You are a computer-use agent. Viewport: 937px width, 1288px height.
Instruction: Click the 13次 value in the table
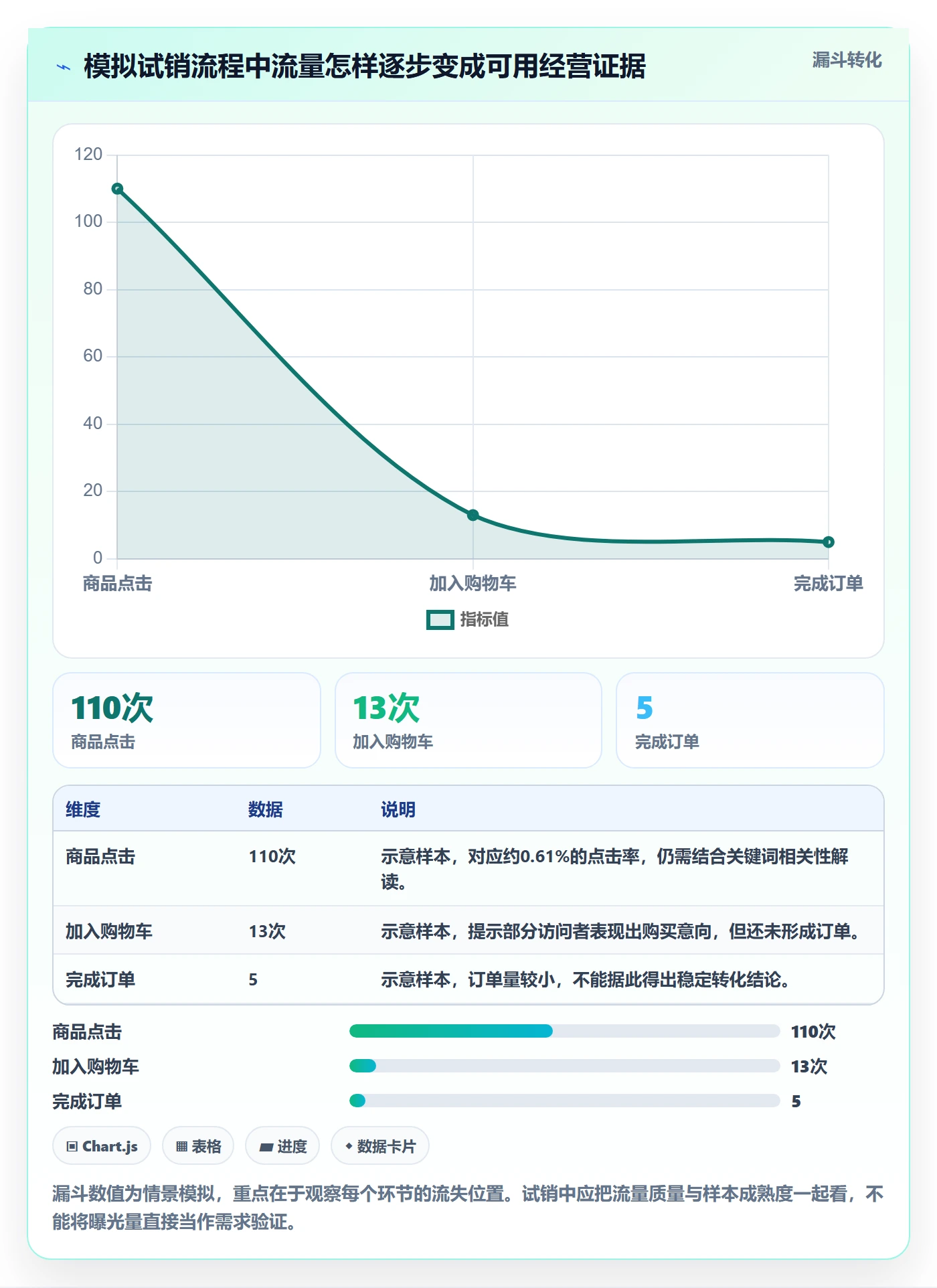(x=267, y=931)
